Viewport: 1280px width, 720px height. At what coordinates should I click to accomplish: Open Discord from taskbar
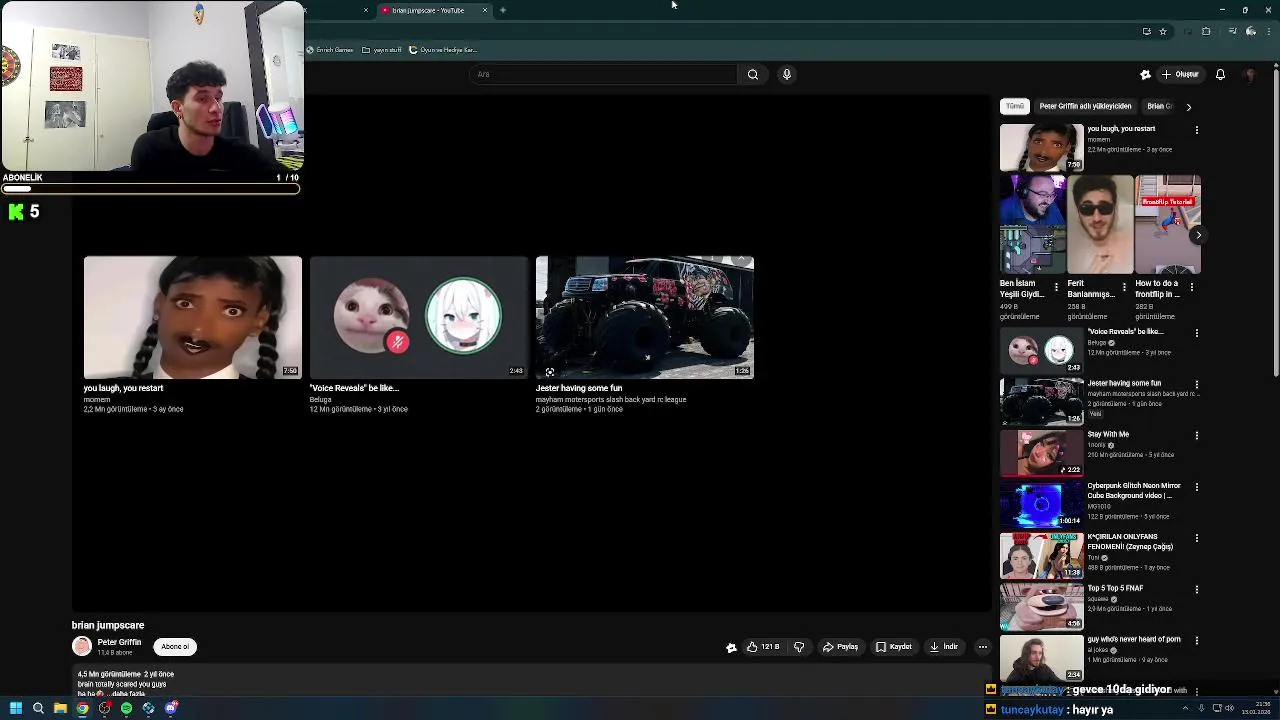pyautogui.click(x=171, y=708)
